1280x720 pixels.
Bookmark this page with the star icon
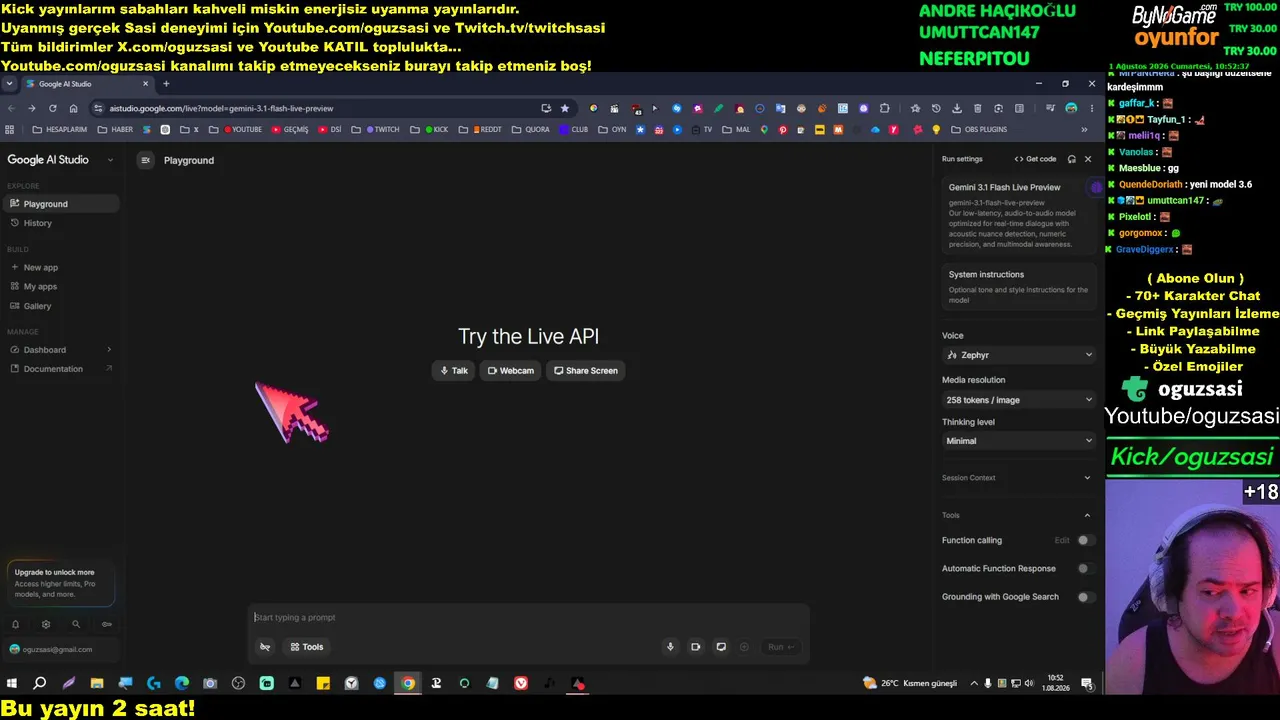click(x=565, y=108)
